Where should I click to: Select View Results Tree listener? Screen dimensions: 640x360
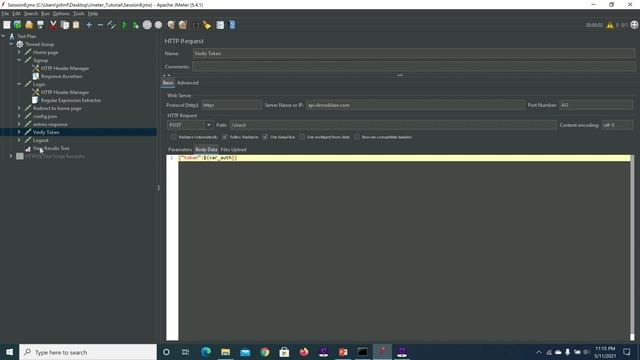[51, 148]
